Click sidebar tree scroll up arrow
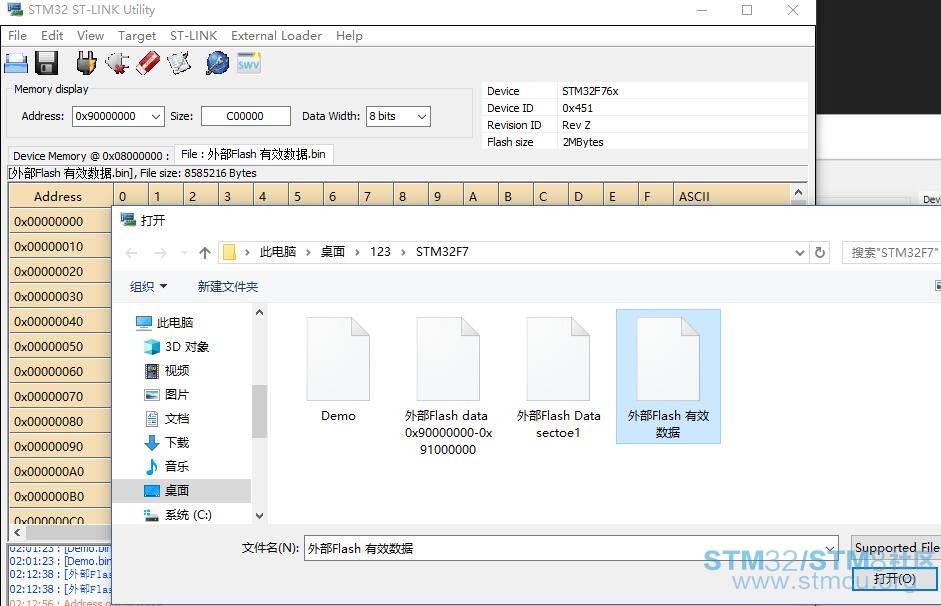The image size is (941, 606). 259,312
